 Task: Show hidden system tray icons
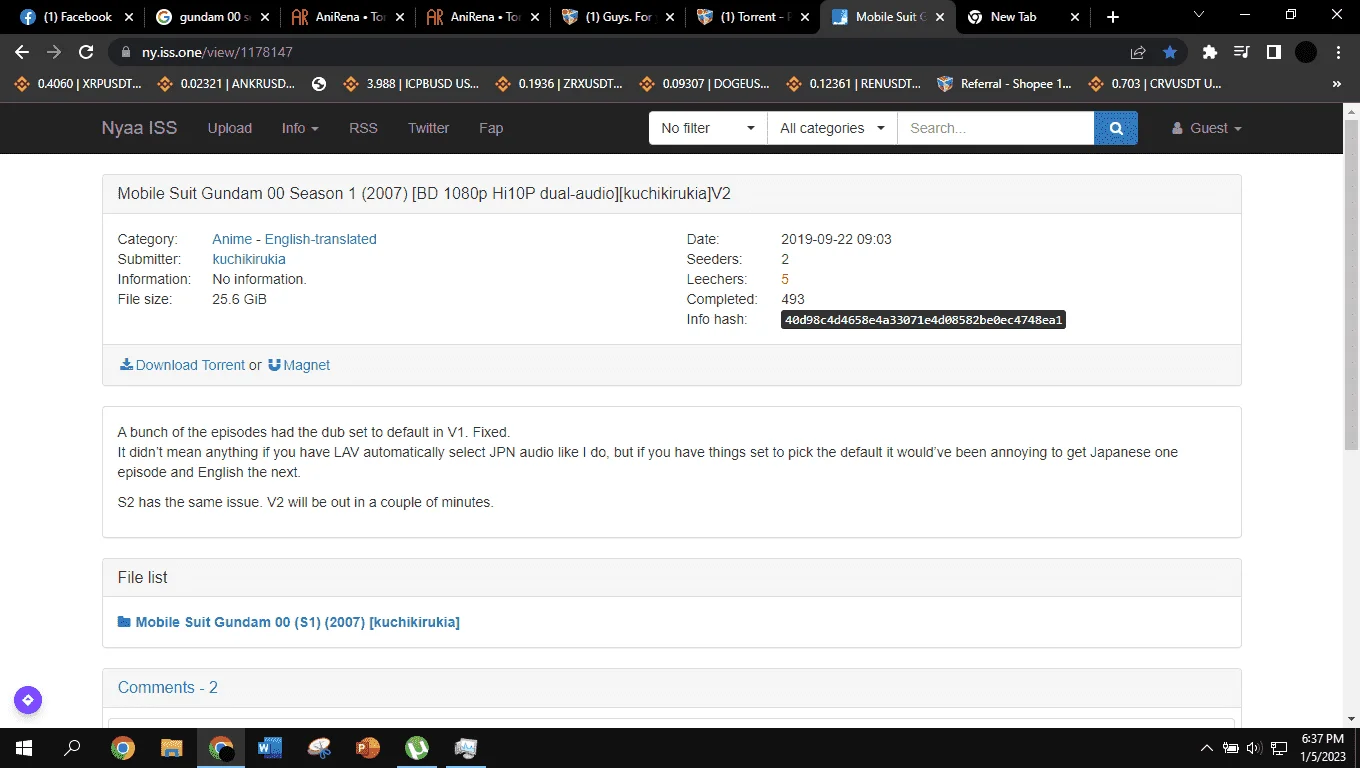coord(1207,748)
